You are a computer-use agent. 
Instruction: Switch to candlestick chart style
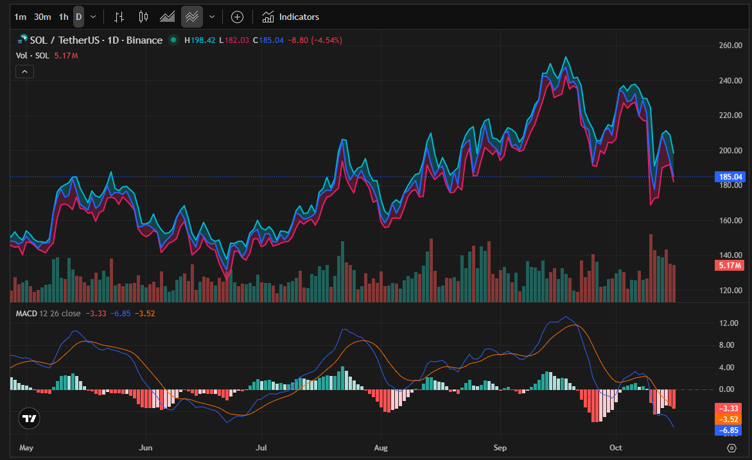(143, 17)
